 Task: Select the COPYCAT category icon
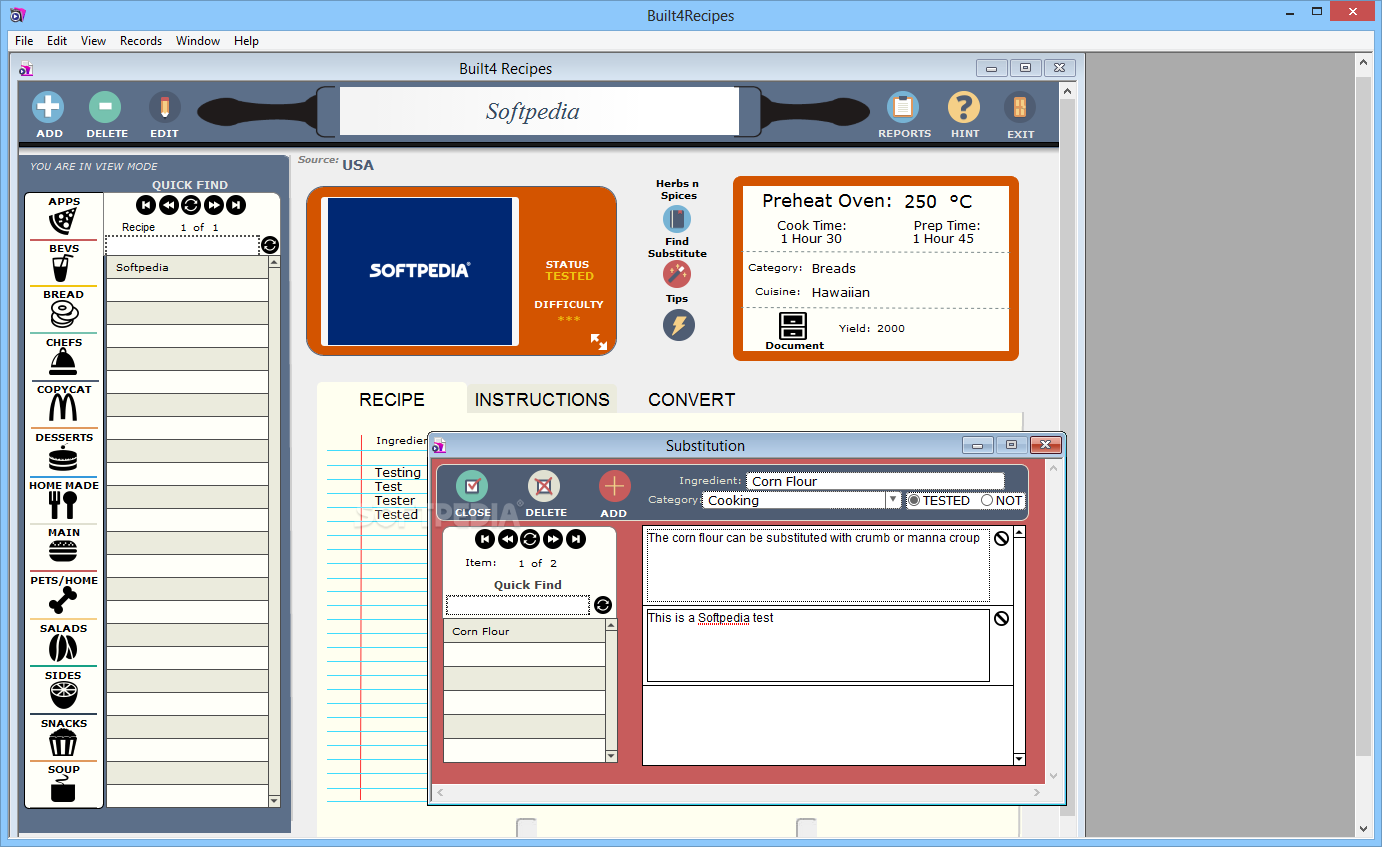(64, 408)
